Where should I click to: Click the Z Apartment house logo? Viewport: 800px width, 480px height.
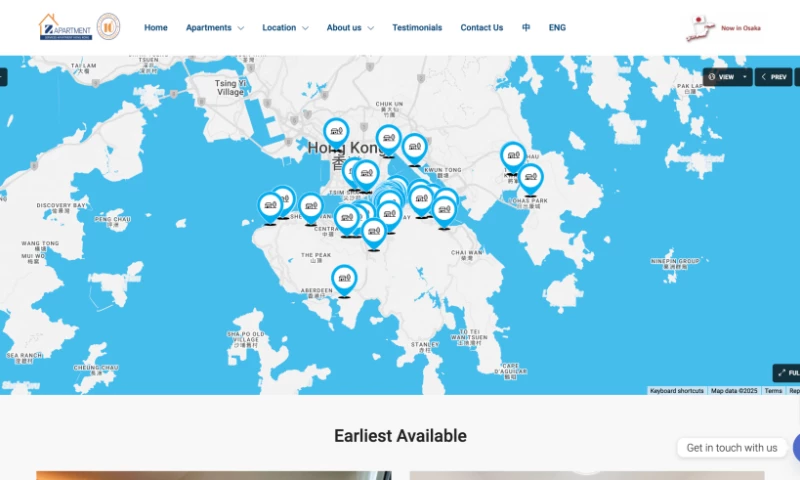pyautogui.click(x=65, y=27)
